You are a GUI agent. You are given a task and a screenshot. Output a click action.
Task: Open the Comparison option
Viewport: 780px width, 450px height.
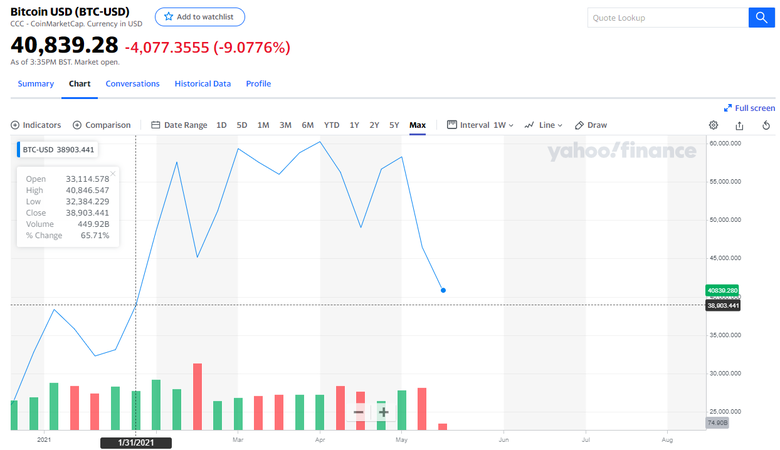pos(102,125)
